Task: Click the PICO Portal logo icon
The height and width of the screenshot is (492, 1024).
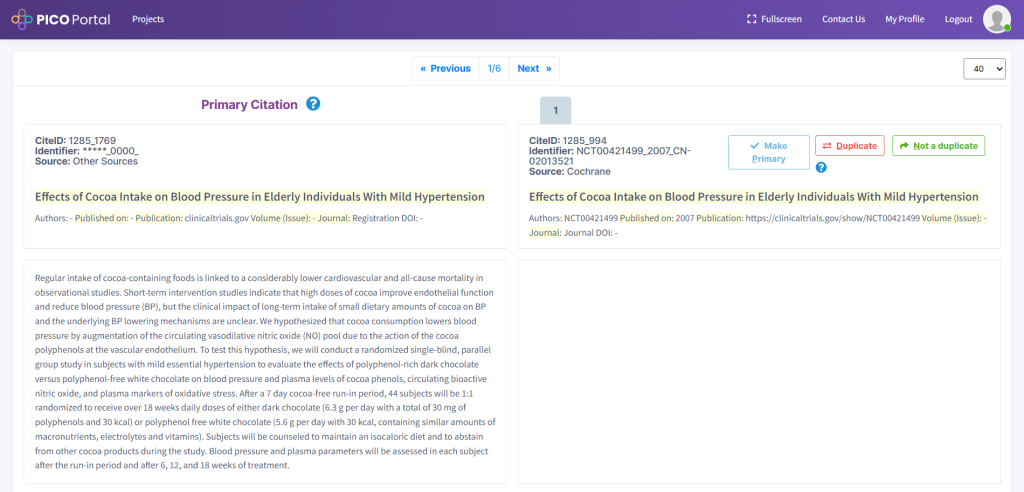Action: click(22, 20)
